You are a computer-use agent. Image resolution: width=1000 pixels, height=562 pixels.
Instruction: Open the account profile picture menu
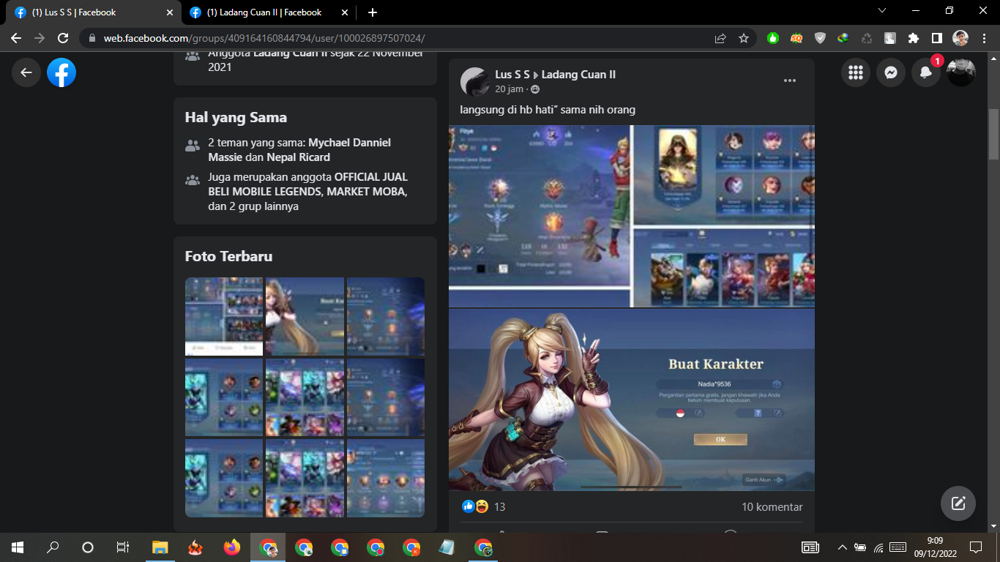(961, 73)
